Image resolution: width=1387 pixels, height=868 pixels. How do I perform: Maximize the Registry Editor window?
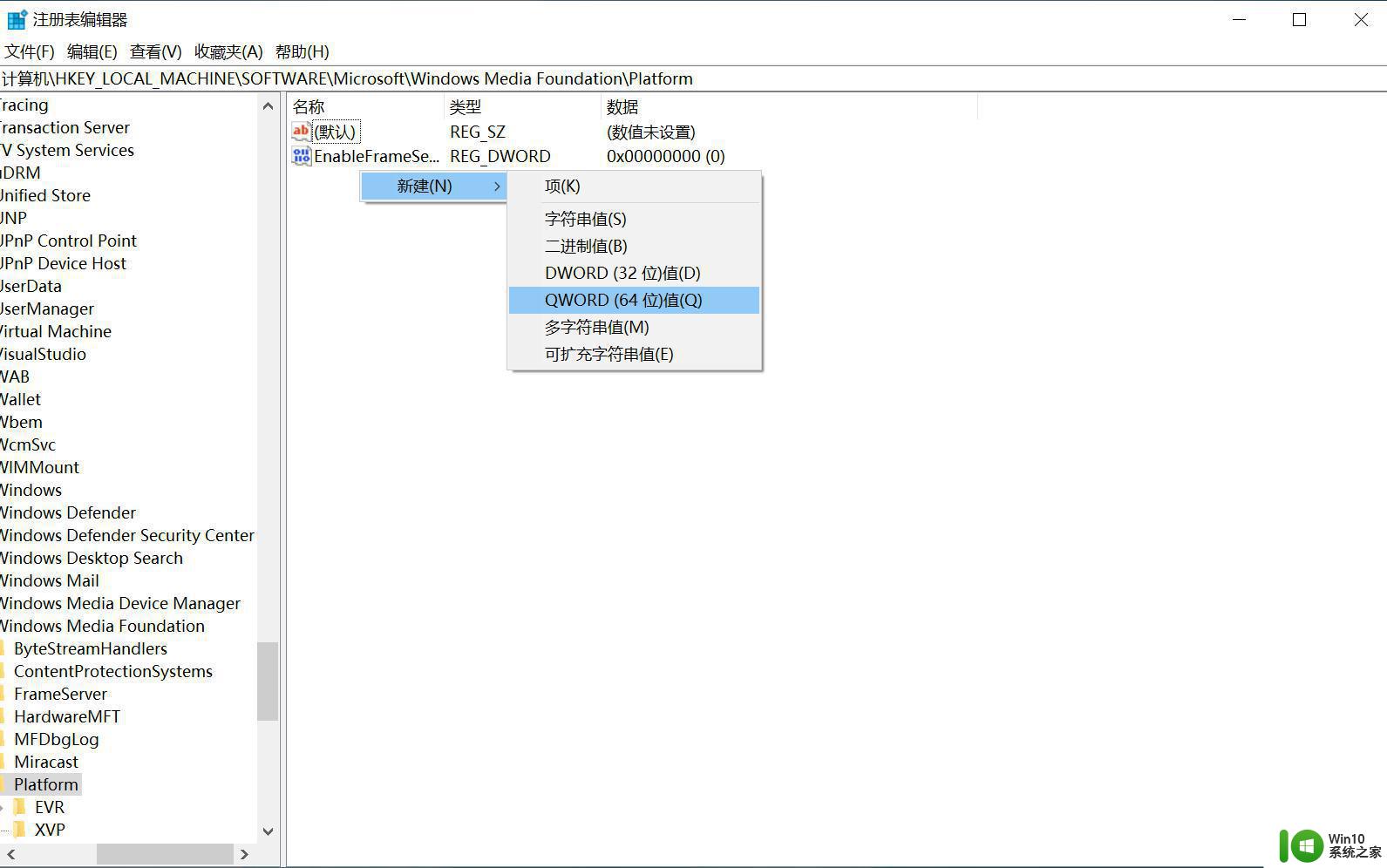pos(1299,19)
